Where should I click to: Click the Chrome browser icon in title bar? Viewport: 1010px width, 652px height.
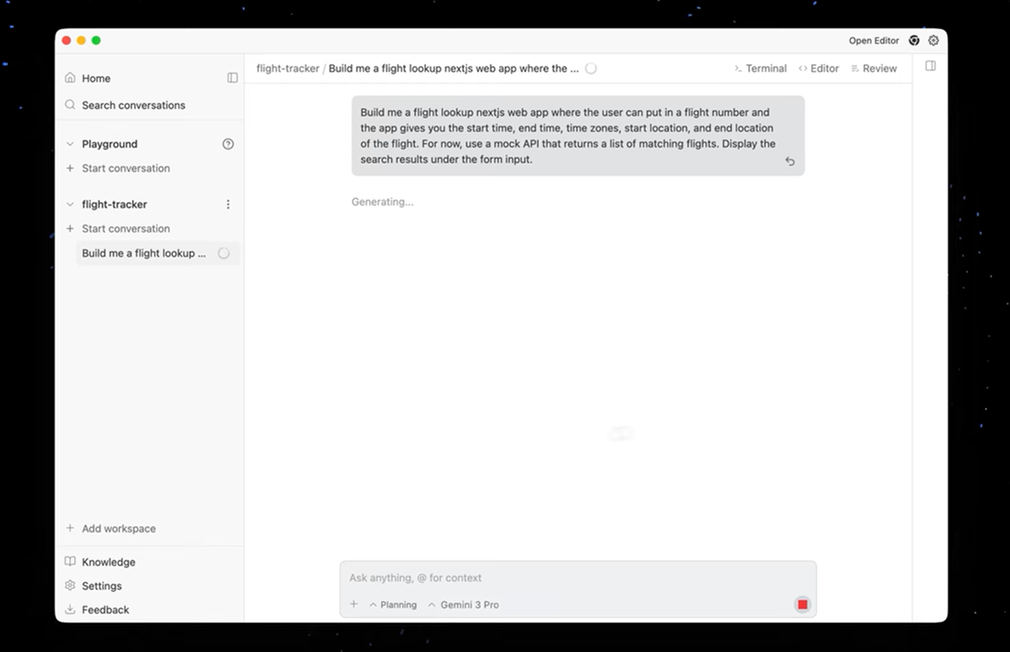914,41
